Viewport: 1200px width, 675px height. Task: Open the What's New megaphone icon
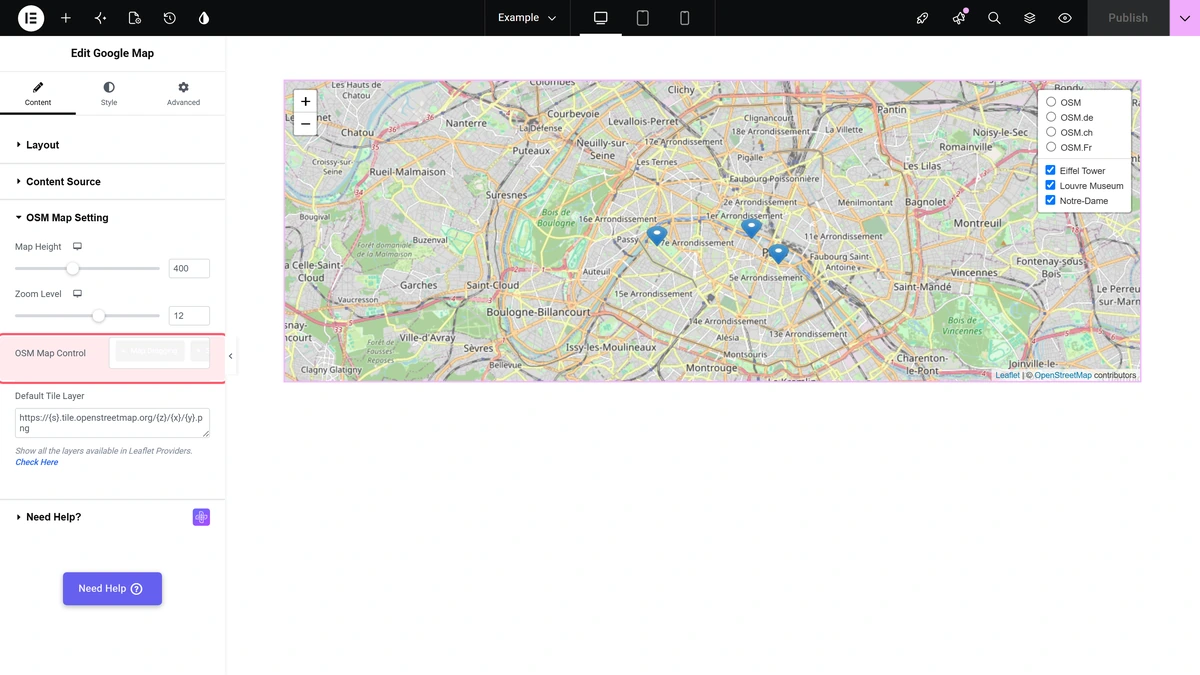(x=959, y=18)
